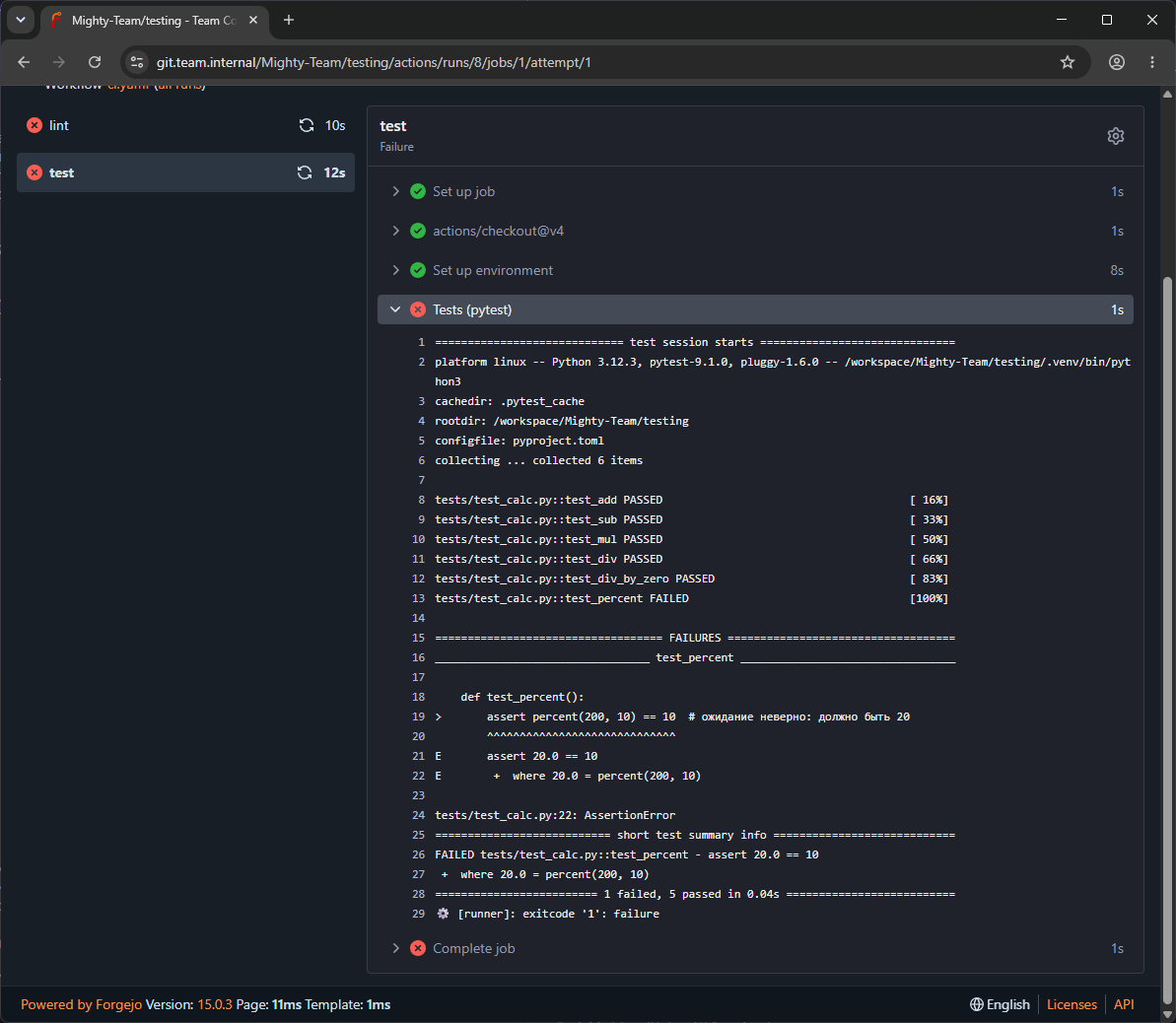Viewport: 1176px width, 1023px height.
Task: Open the 15.0.3 version link
Action: click(x=215, y=1004)
